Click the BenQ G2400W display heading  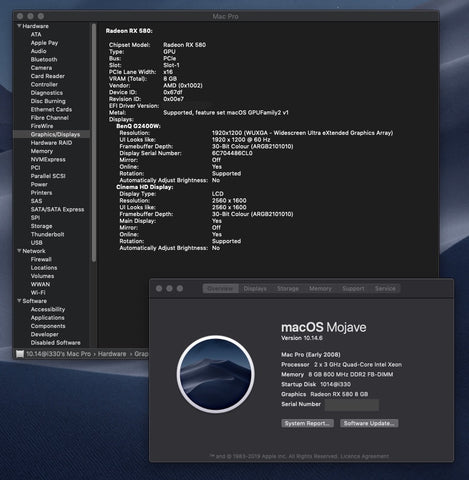[138, 126]
